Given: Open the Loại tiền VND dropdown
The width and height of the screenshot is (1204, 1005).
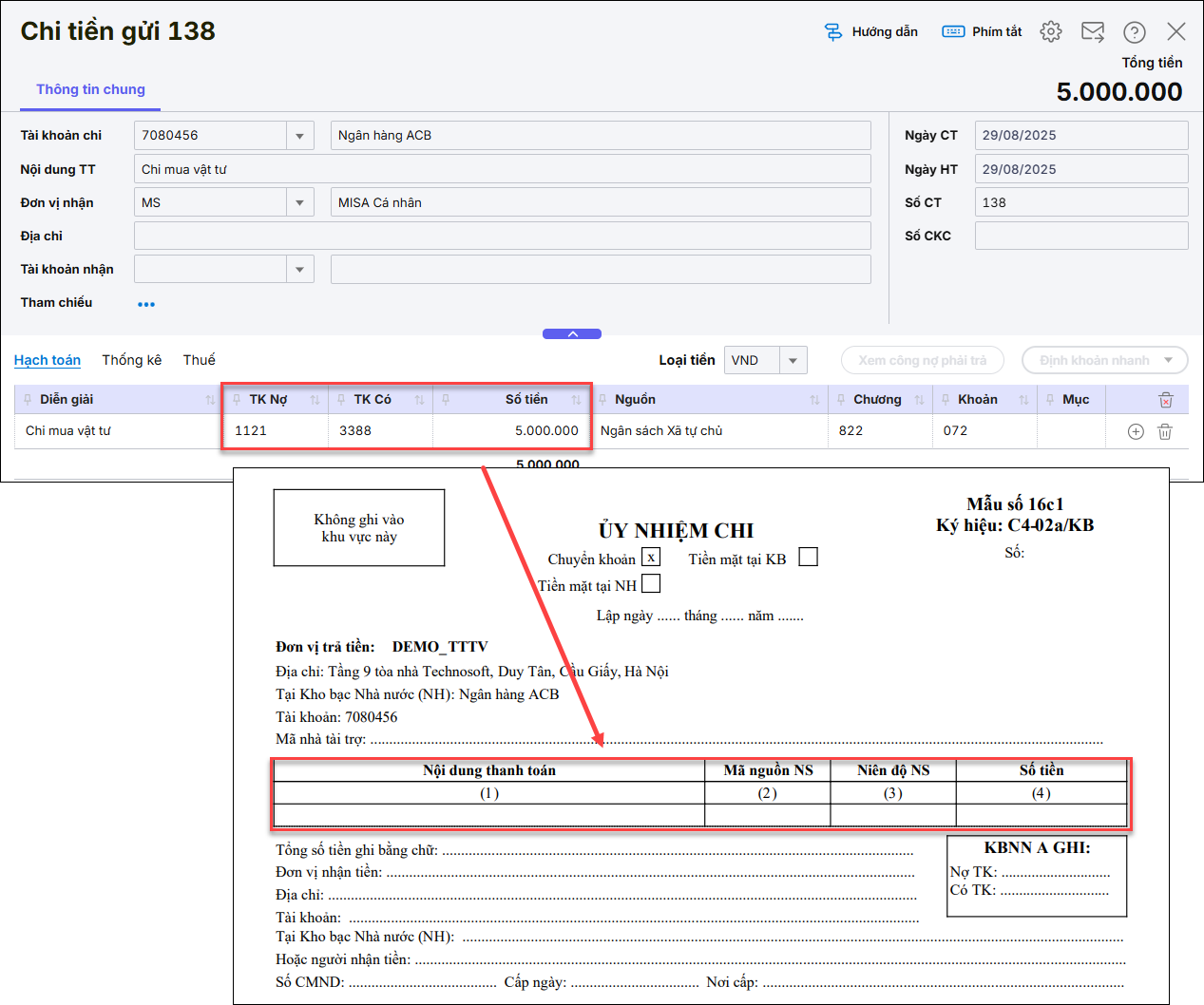Looking at the screenshot, I should pos(793,361).
